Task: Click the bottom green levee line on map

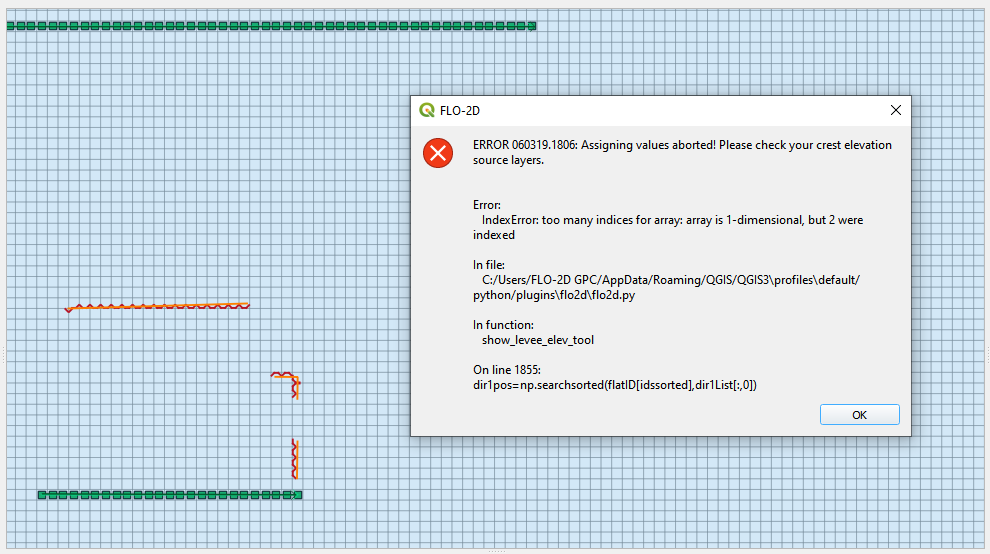Action: (170, 495)
